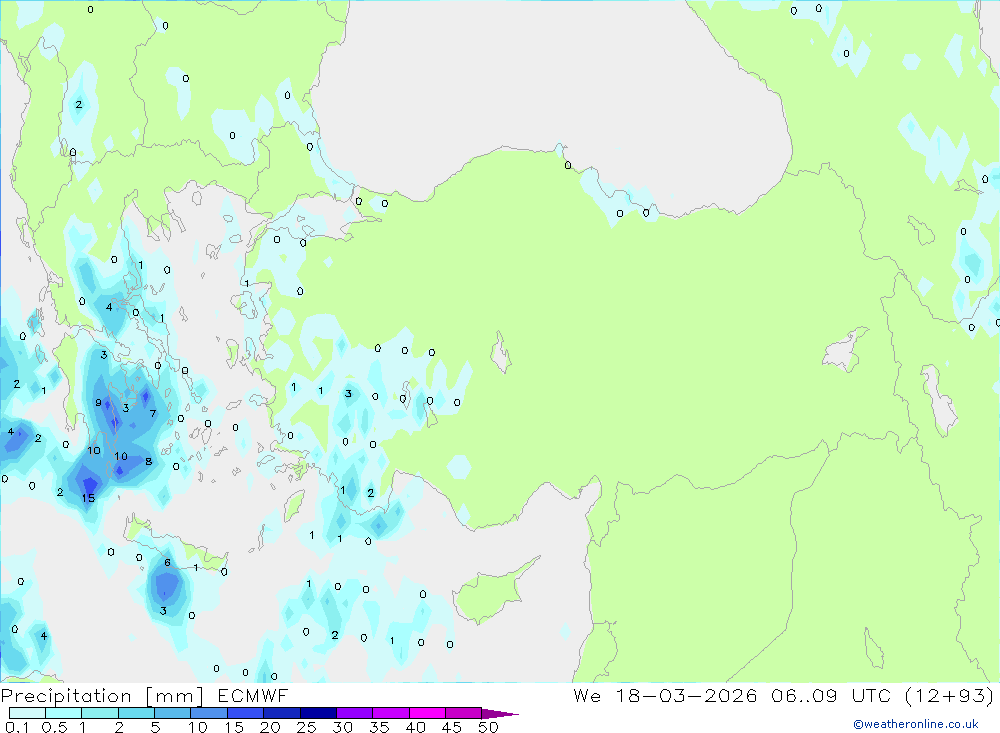Click the '15' precipitation value on map
This screenshot has height=733, width=1000.
[88, 498]
